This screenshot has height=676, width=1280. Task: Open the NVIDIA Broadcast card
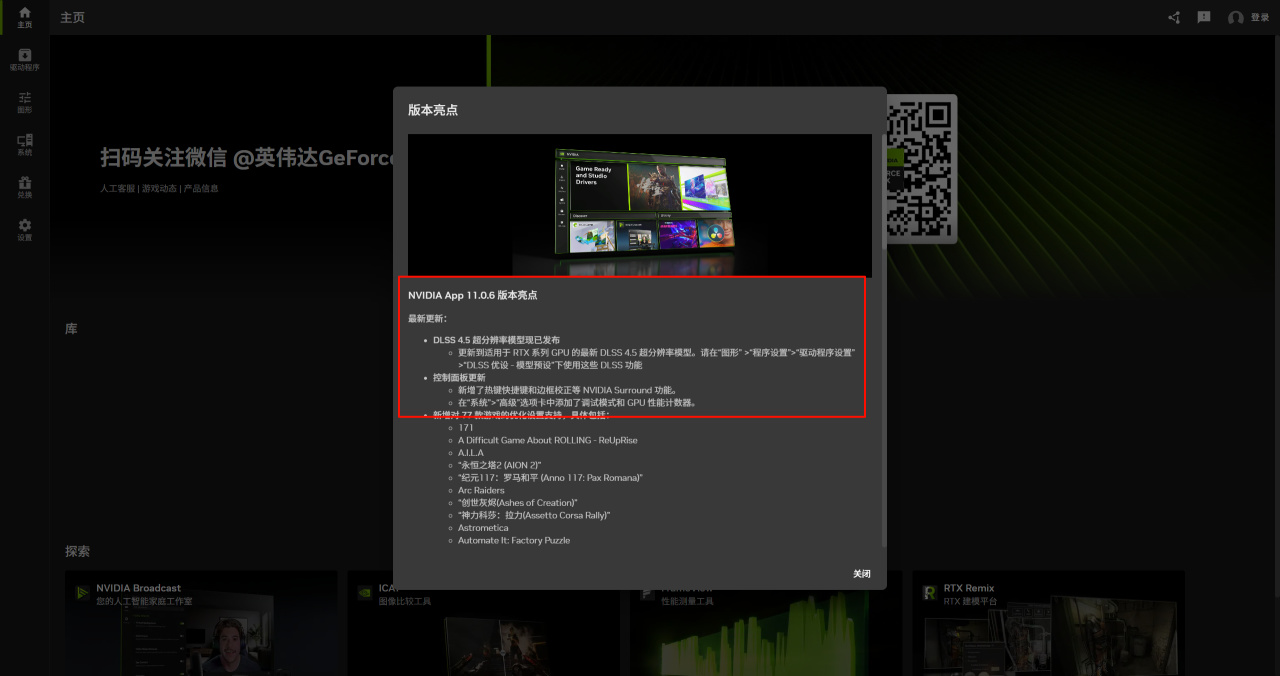pyautogui.click(x=201, y=623)
